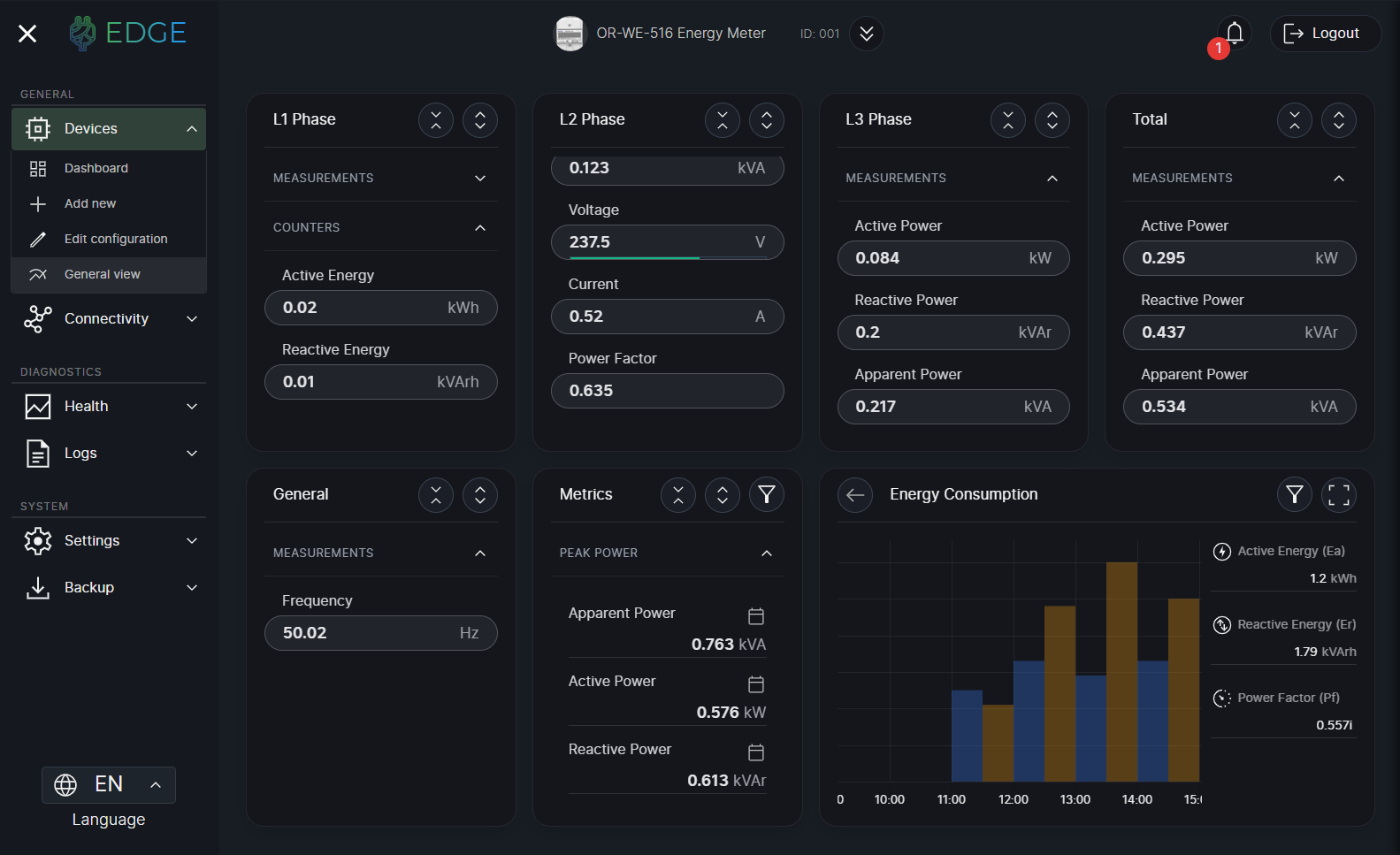1400x855 pixels.
Task: Collapse the Devices menu section
Action: click(192, 129)
